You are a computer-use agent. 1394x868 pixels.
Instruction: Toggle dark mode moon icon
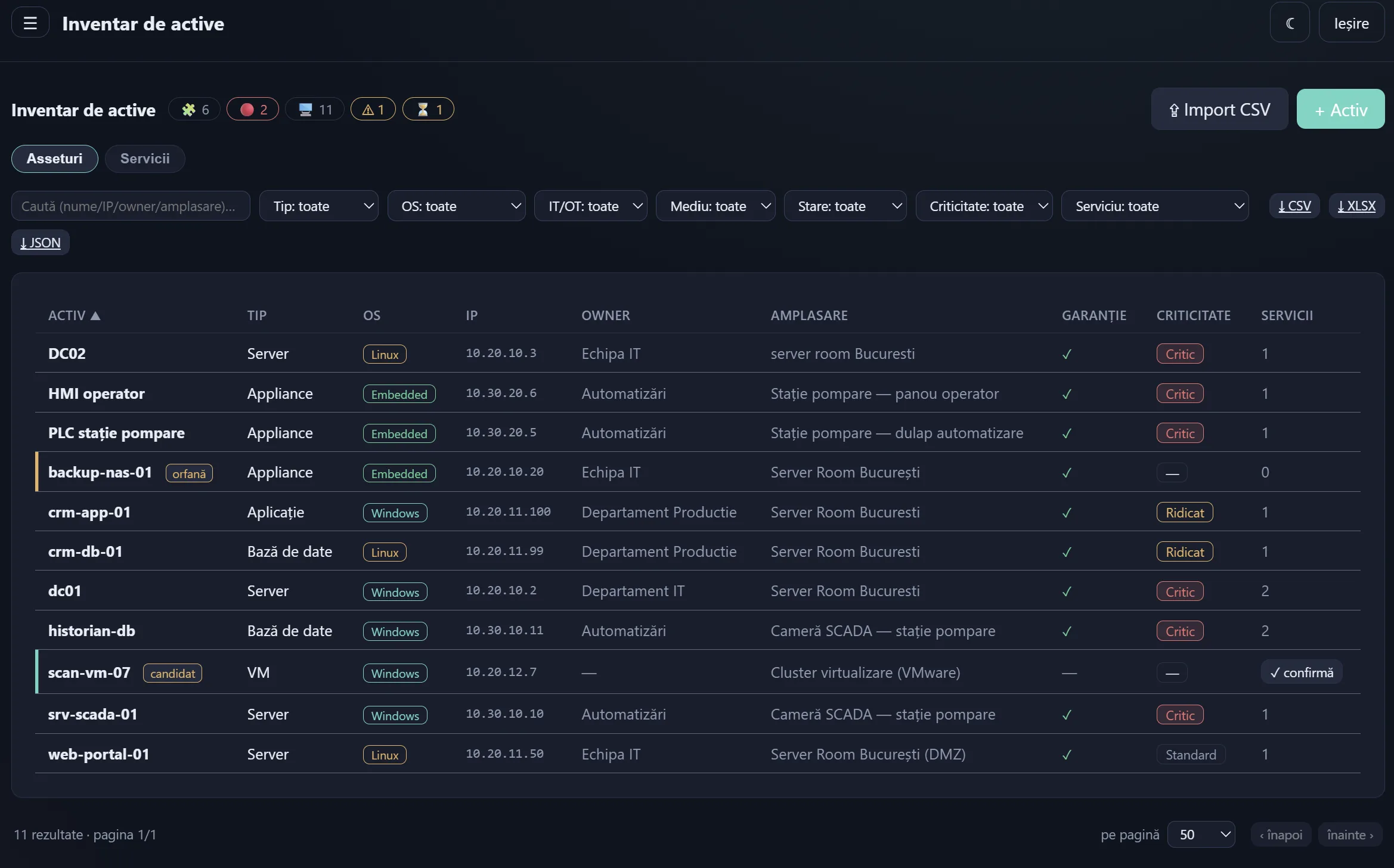click(1290, 23)
